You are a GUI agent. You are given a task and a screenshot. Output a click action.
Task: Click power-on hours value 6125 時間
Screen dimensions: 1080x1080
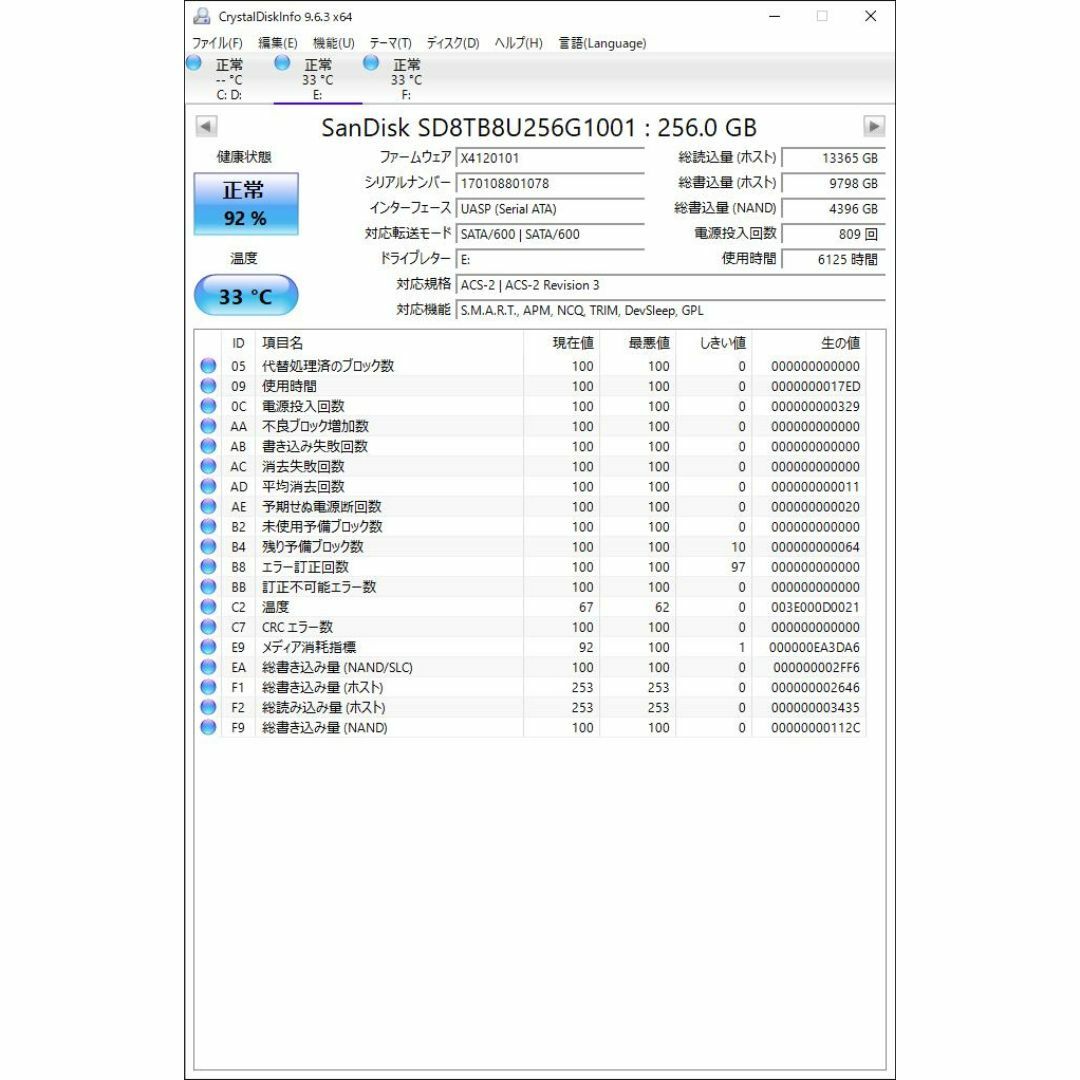click(x=833, y=260)
